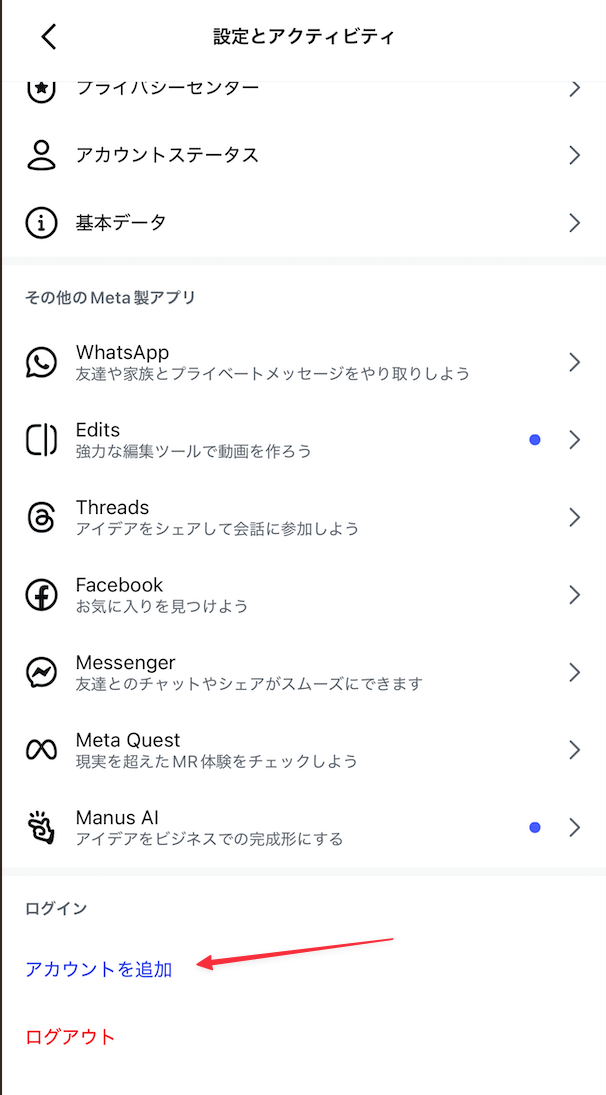This screenshot has height=1095, width=606.
Task: Tap the プライバシーセンター star icon
Action: point(41,87)
